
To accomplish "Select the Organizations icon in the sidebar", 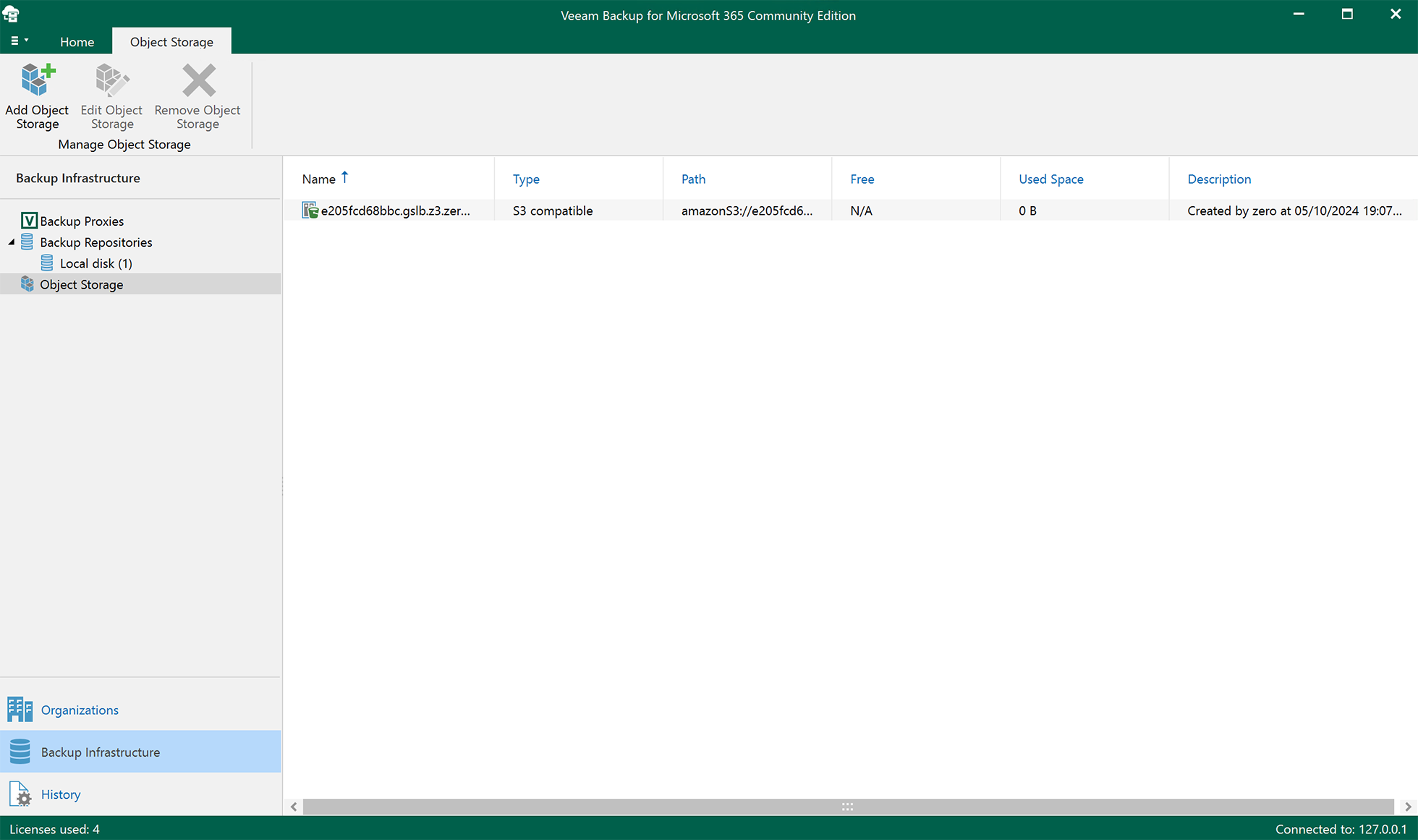I will pyautogui.click(x=20, y=710).
